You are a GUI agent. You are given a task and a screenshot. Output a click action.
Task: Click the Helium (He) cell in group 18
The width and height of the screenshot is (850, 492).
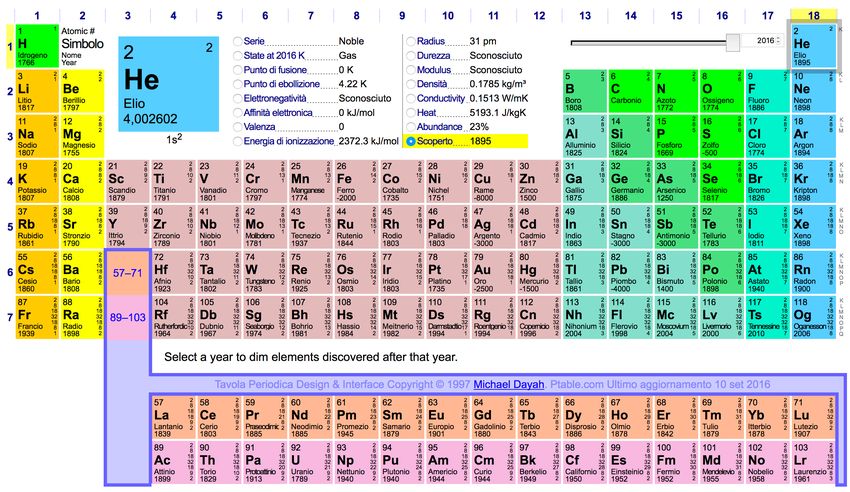(x=814, y=46)
